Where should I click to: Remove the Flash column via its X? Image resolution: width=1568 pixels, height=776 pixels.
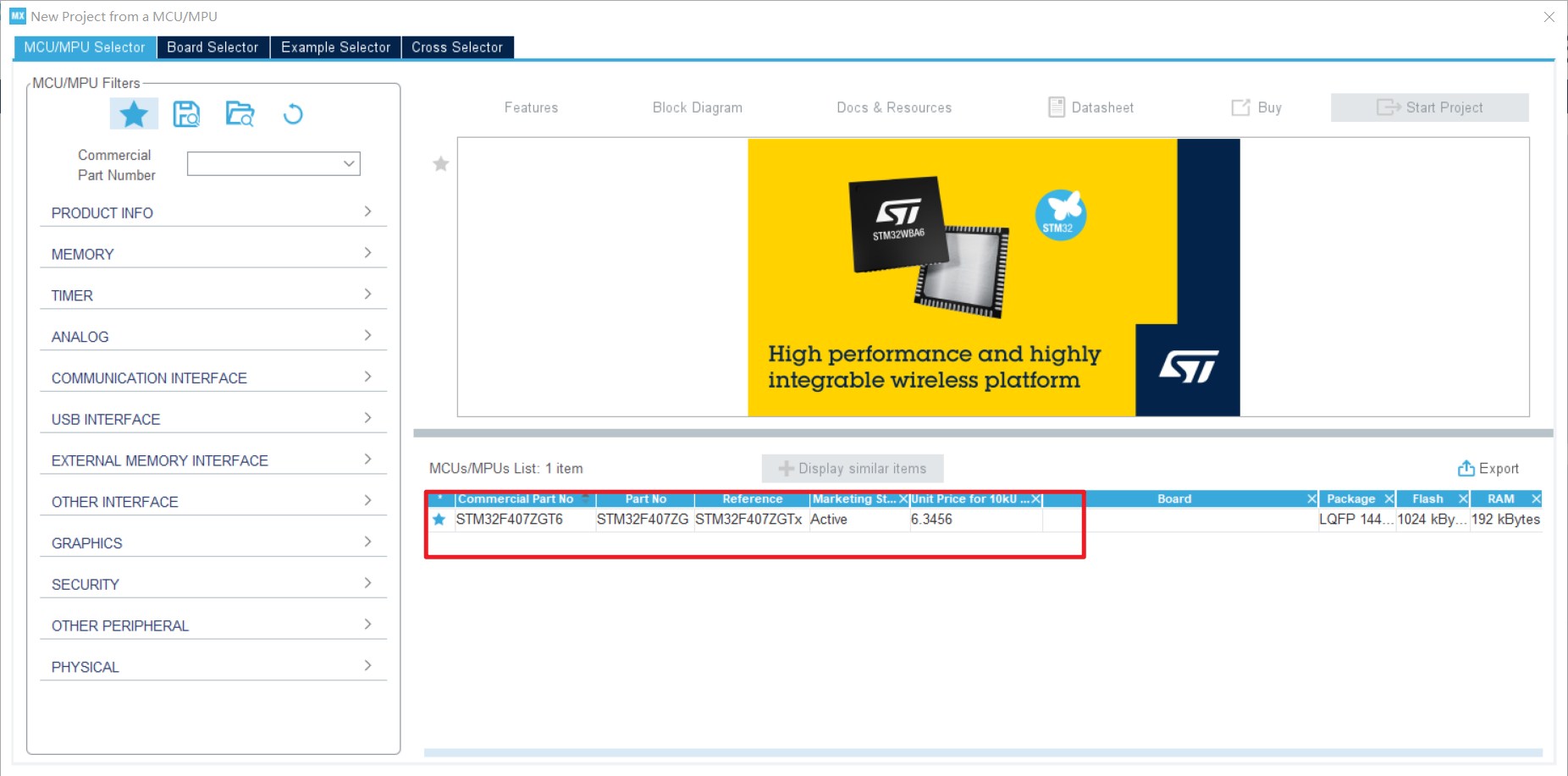(1463, 499)
